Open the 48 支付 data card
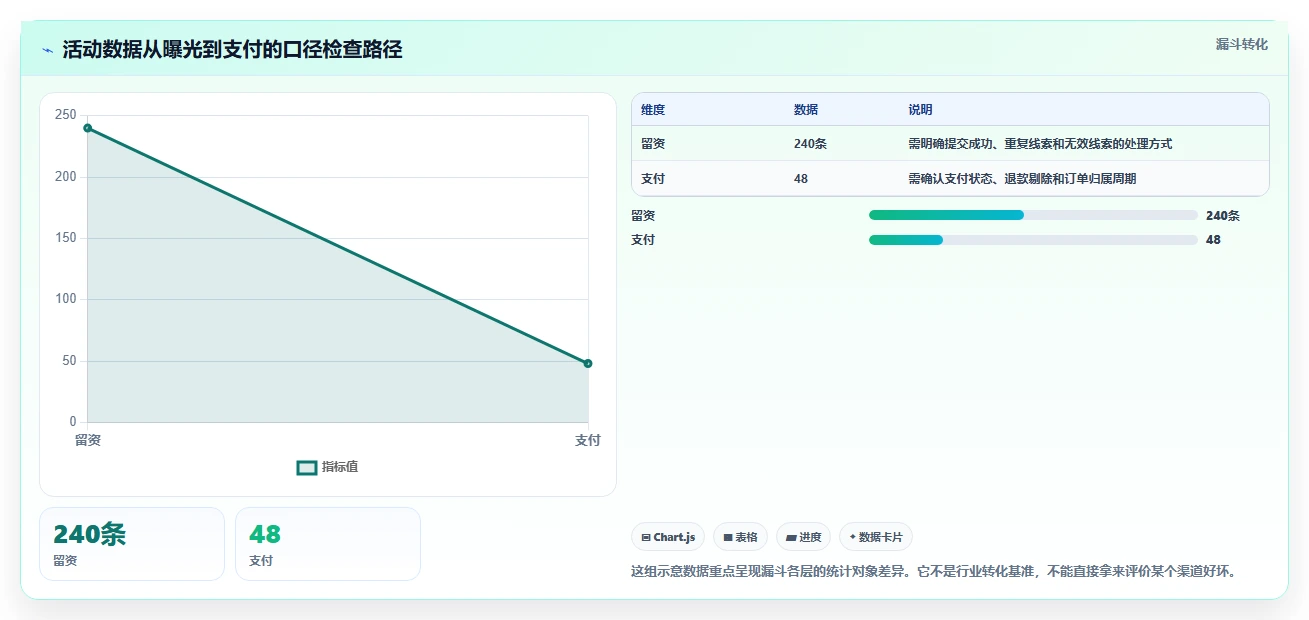Image resolution: width=1309 pixels, height=620 pixels. (x=328, y=544)
